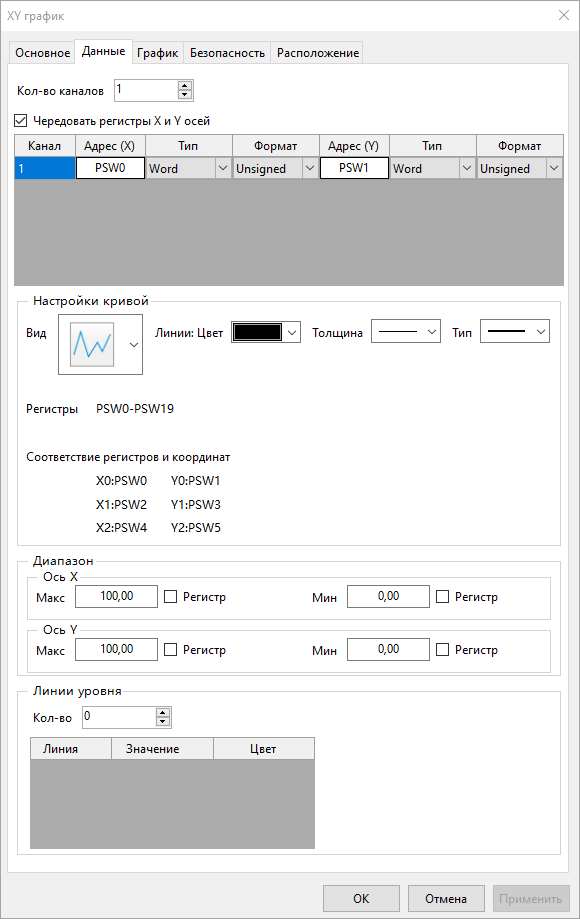Decrease channel count with down arrow
The height and width of the screenshot is (919, 580).
tap(185, 95)
